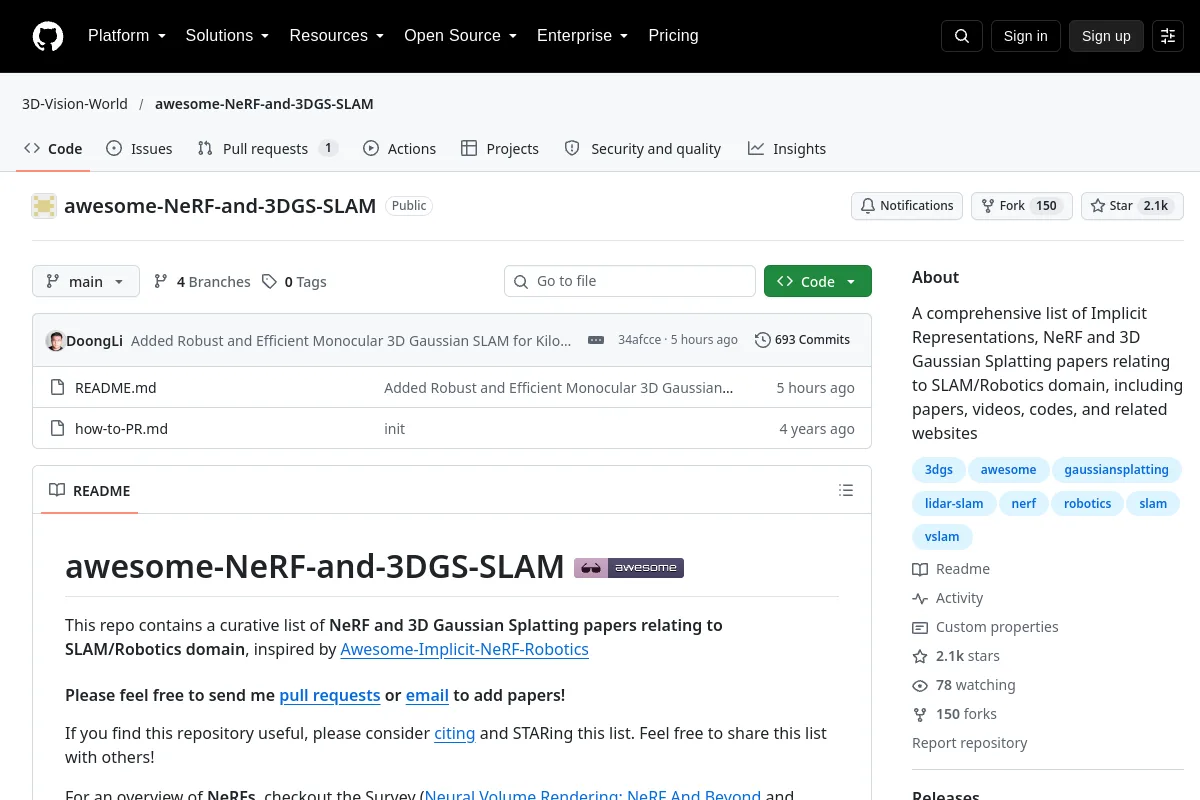View 4 Branches list
Image resolution: width=1200 pixels, height=800 pixels.
pyautogui.click(x=202, y=282)
